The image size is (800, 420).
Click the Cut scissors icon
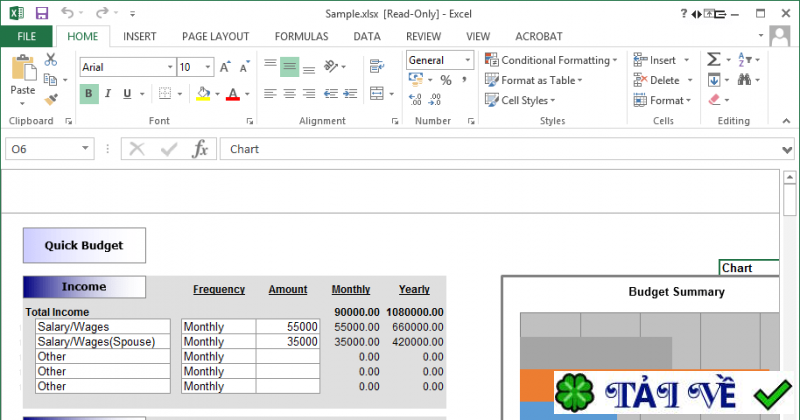pyautogui.click(x=51, y=60)
